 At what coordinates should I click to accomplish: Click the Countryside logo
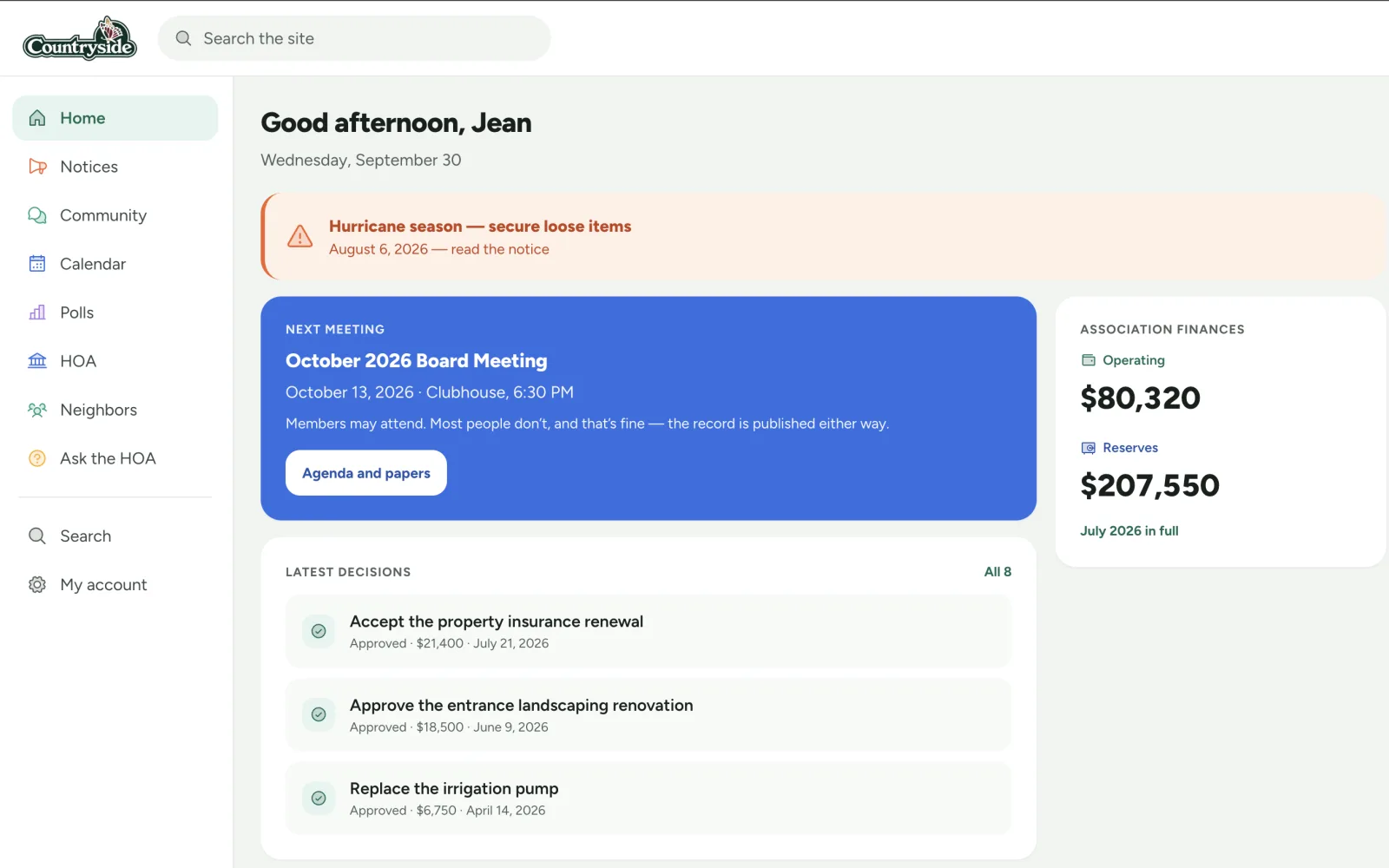pos(80,38)
